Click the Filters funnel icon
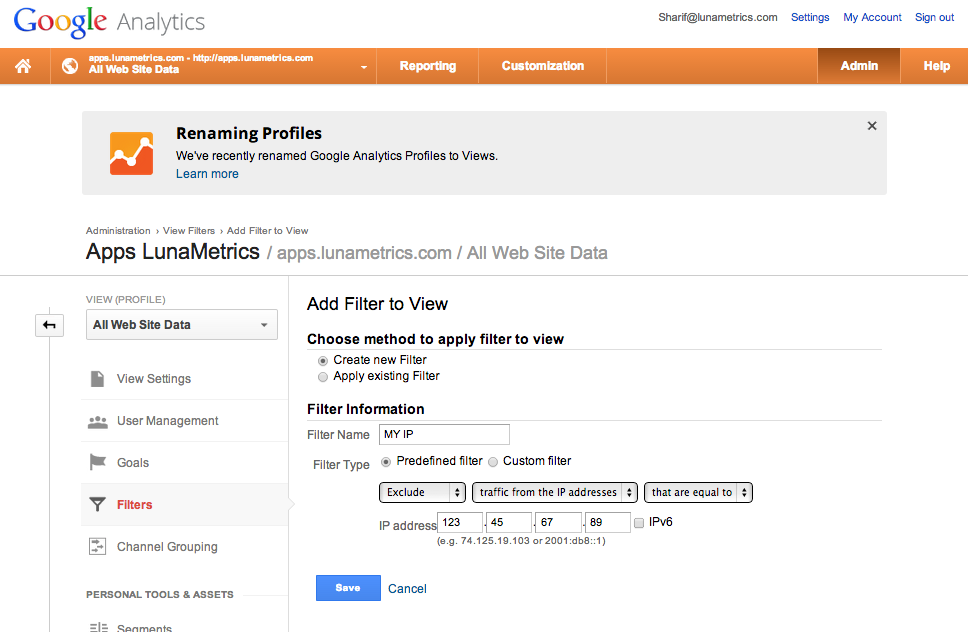This screenshot has width=968, height=632. pyautogui.click(x=98, y=504)
